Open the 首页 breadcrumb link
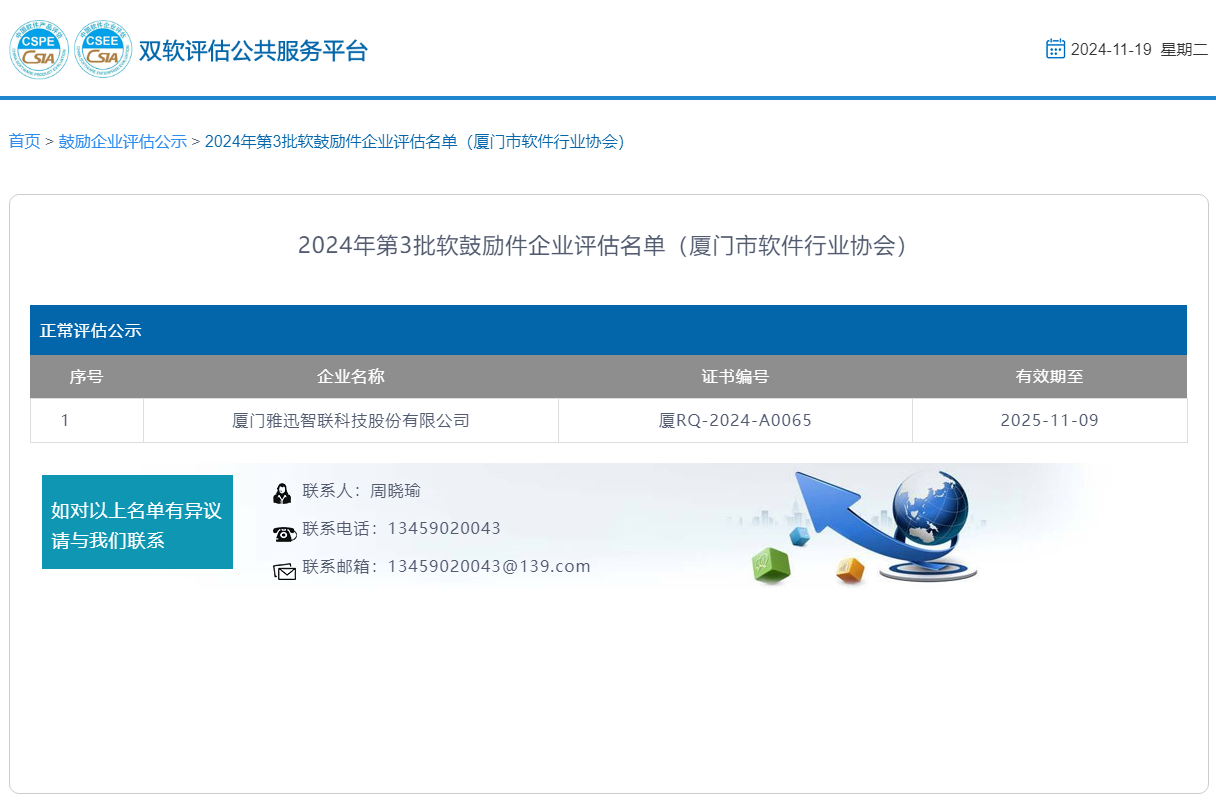This screenshot has height=810, width=1216. [25, 141]
